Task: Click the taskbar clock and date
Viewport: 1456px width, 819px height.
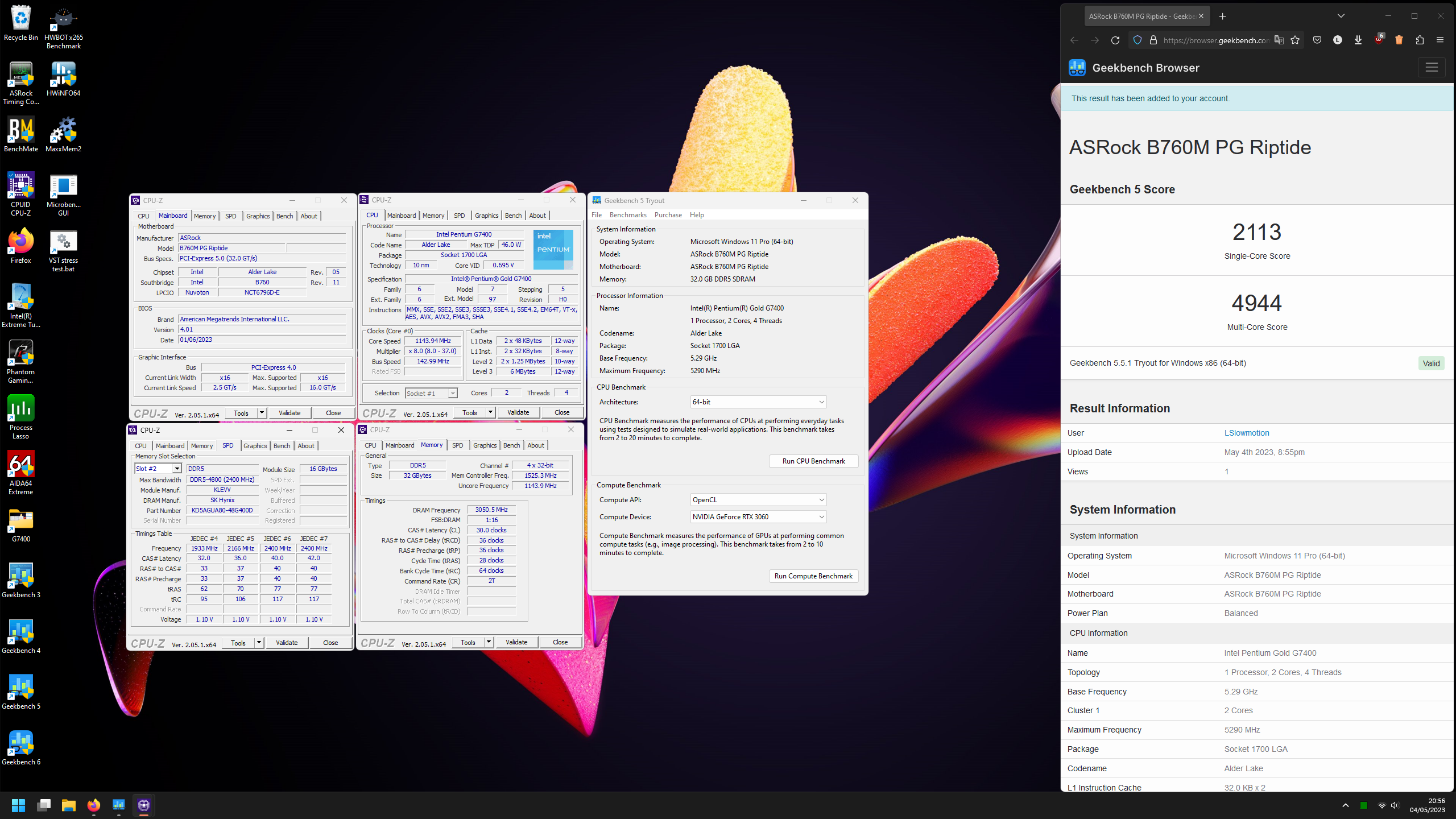Action: tap(1428, 805)
